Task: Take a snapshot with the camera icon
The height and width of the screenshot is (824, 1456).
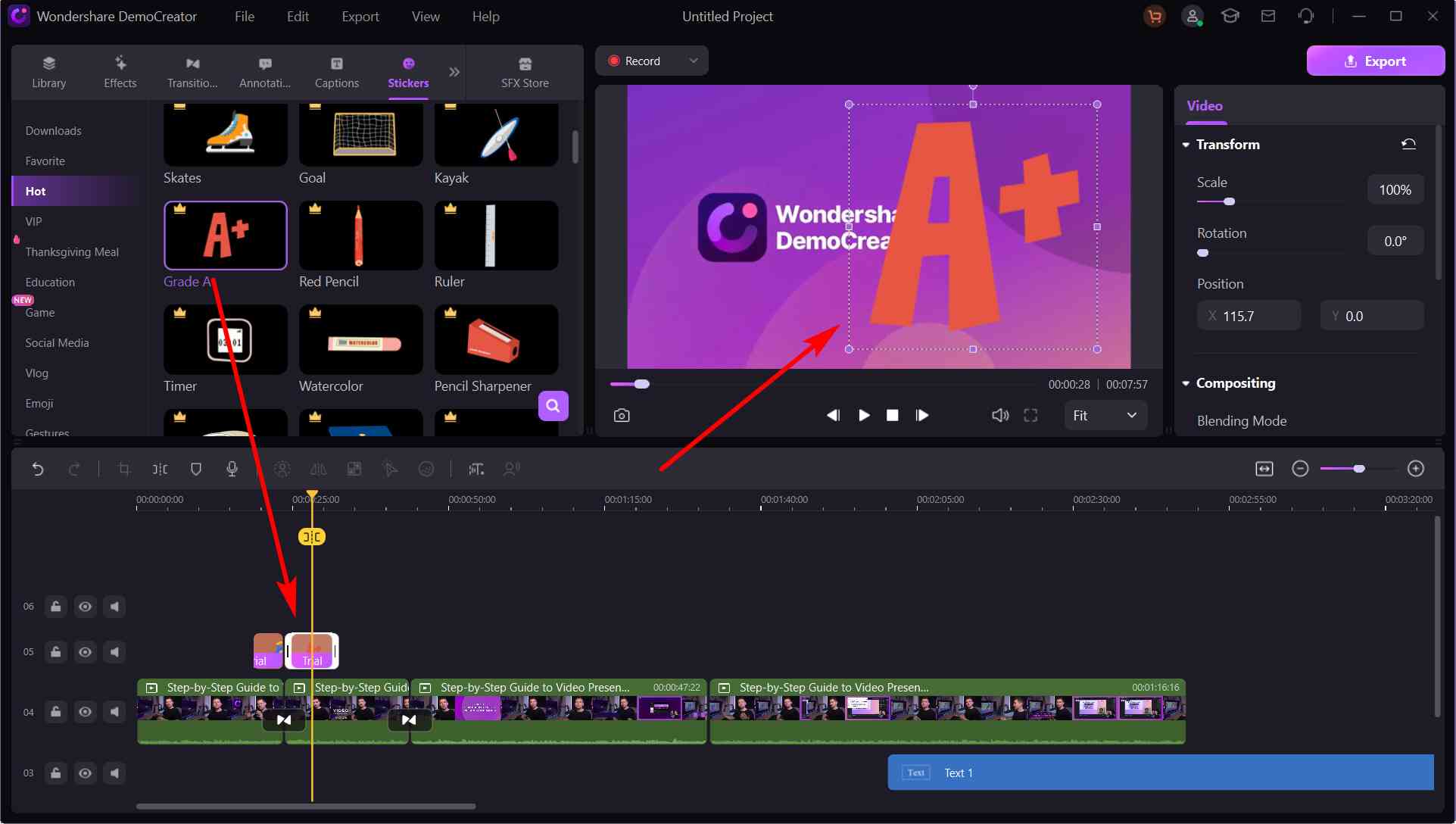Action: pyautogui.click(x=622, y=416)
